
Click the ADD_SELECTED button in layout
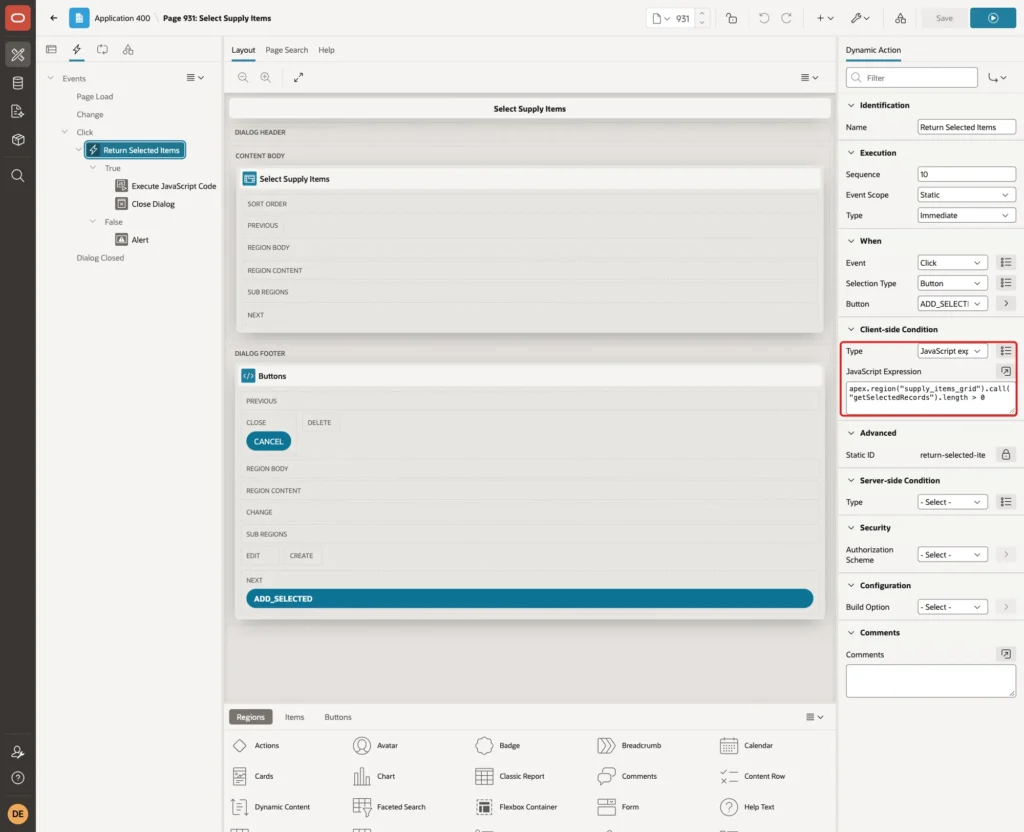point(530,598)
